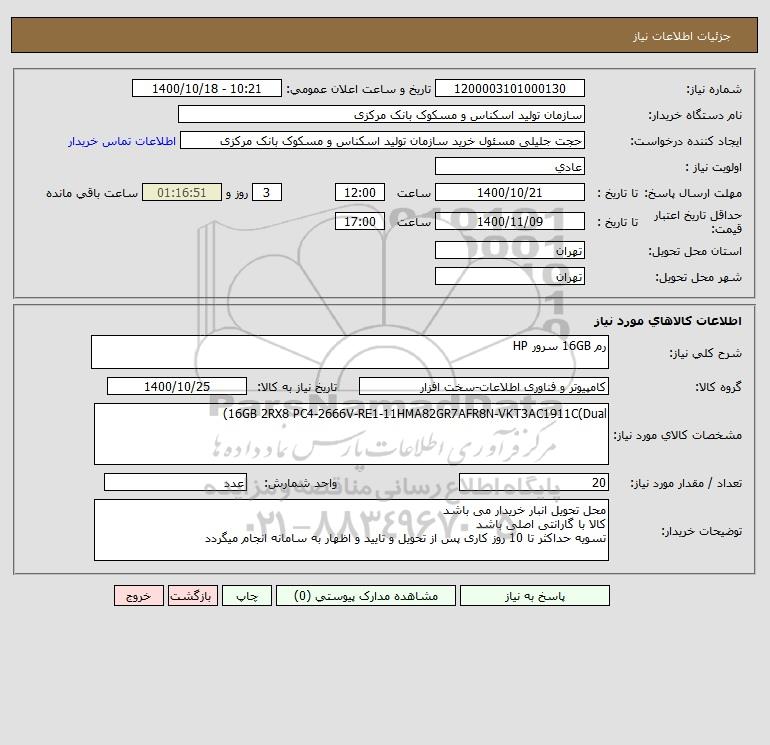
Task: Click the unit field عدد
Action: (175, 482)
